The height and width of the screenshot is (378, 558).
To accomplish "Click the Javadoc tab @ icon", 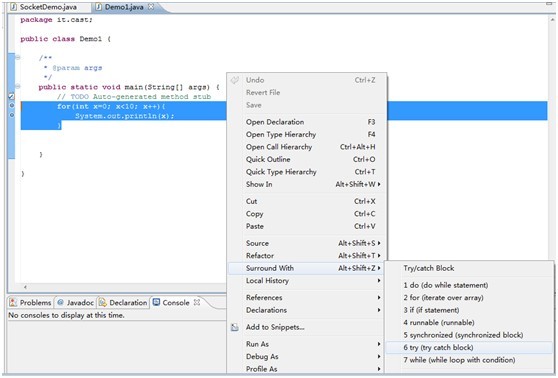I will 60,303.
